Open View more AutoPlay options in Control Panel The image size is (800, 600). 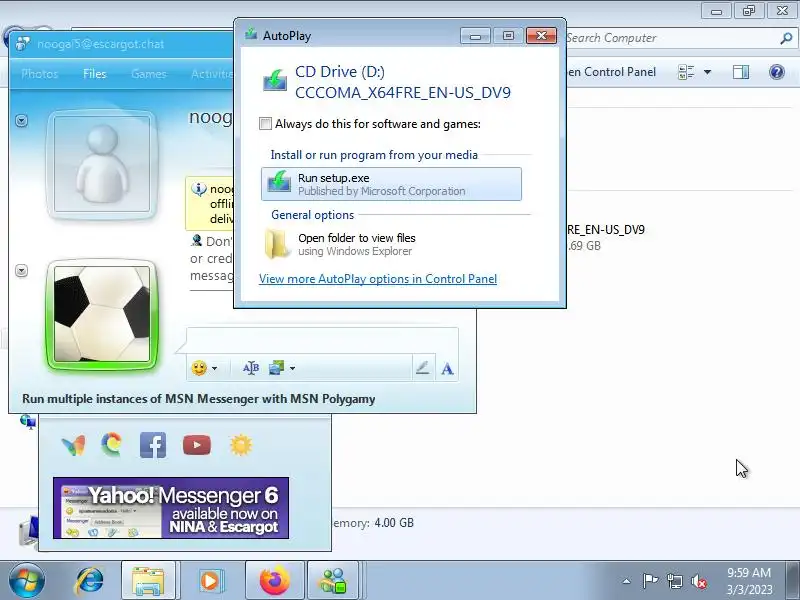click(378, 279)
